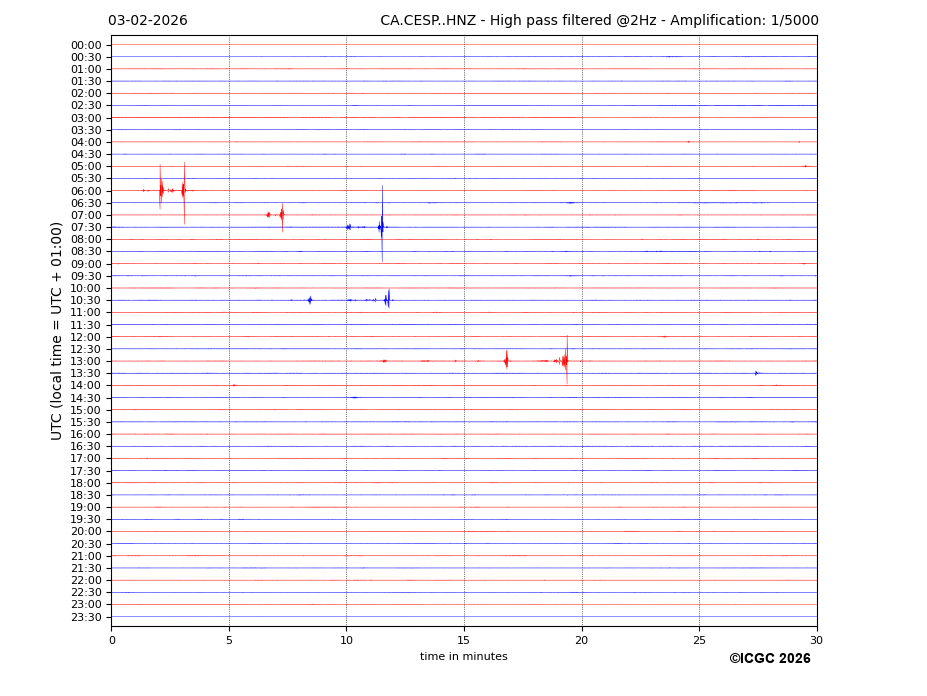Click the 00:00 time label on the y-axis
Viewport: 927px width, 696px height.
pyautogui.click(x=86, y=45)
